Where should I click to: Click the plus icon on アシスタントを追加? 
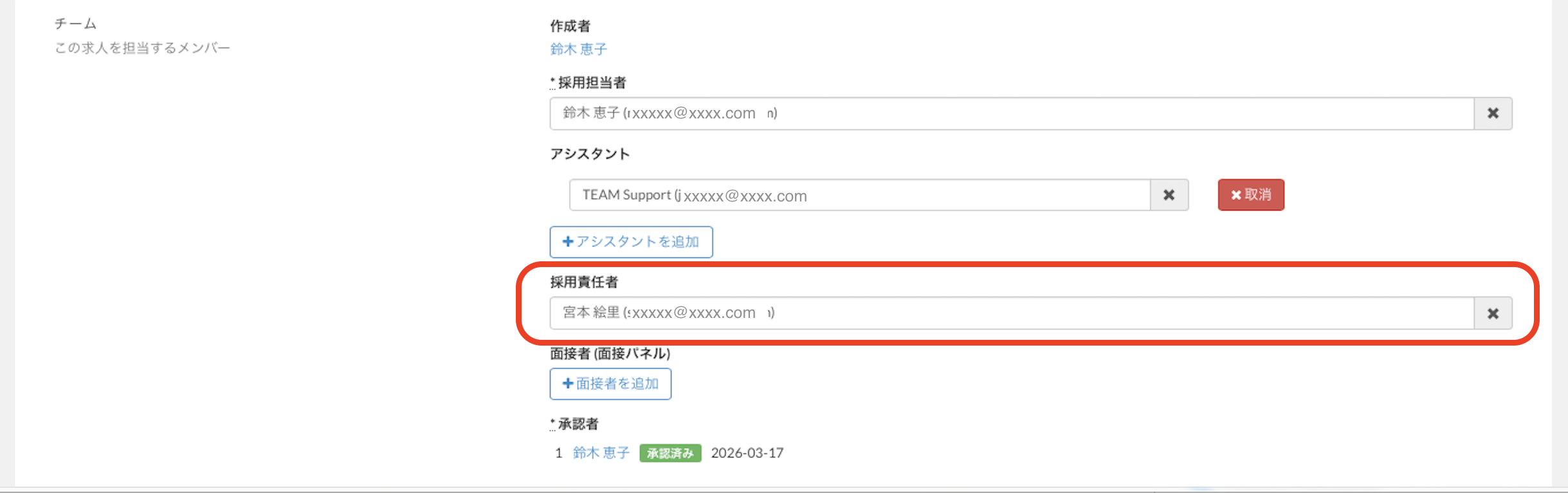click(x=567, y=242)
